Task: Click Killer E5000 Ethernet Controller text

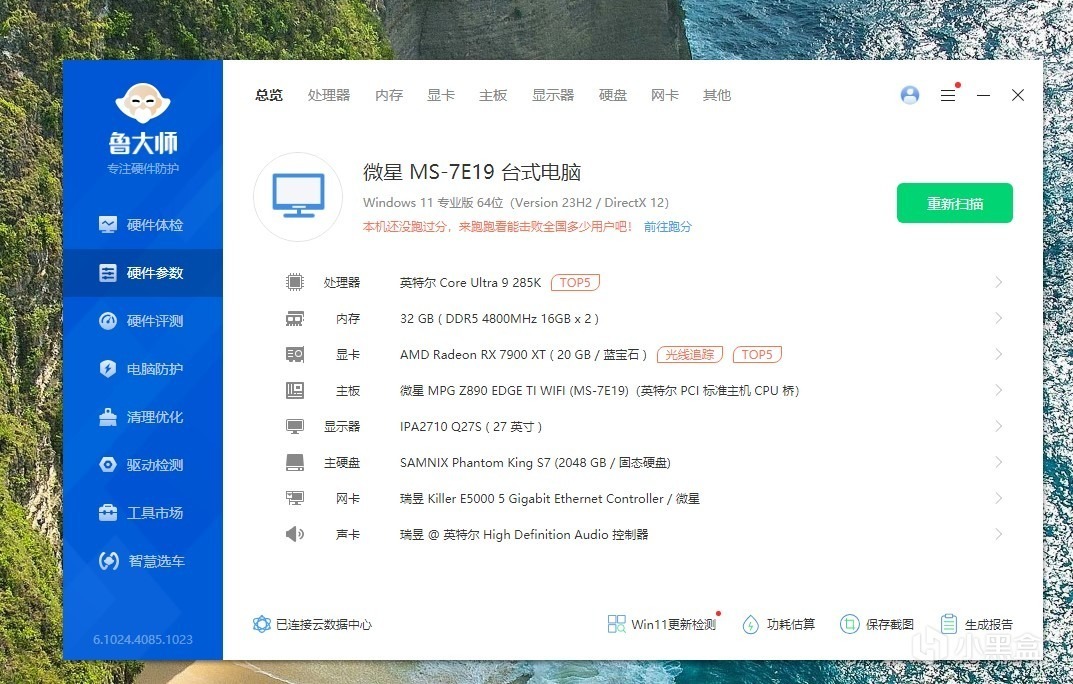Action: tap(550, 499)
